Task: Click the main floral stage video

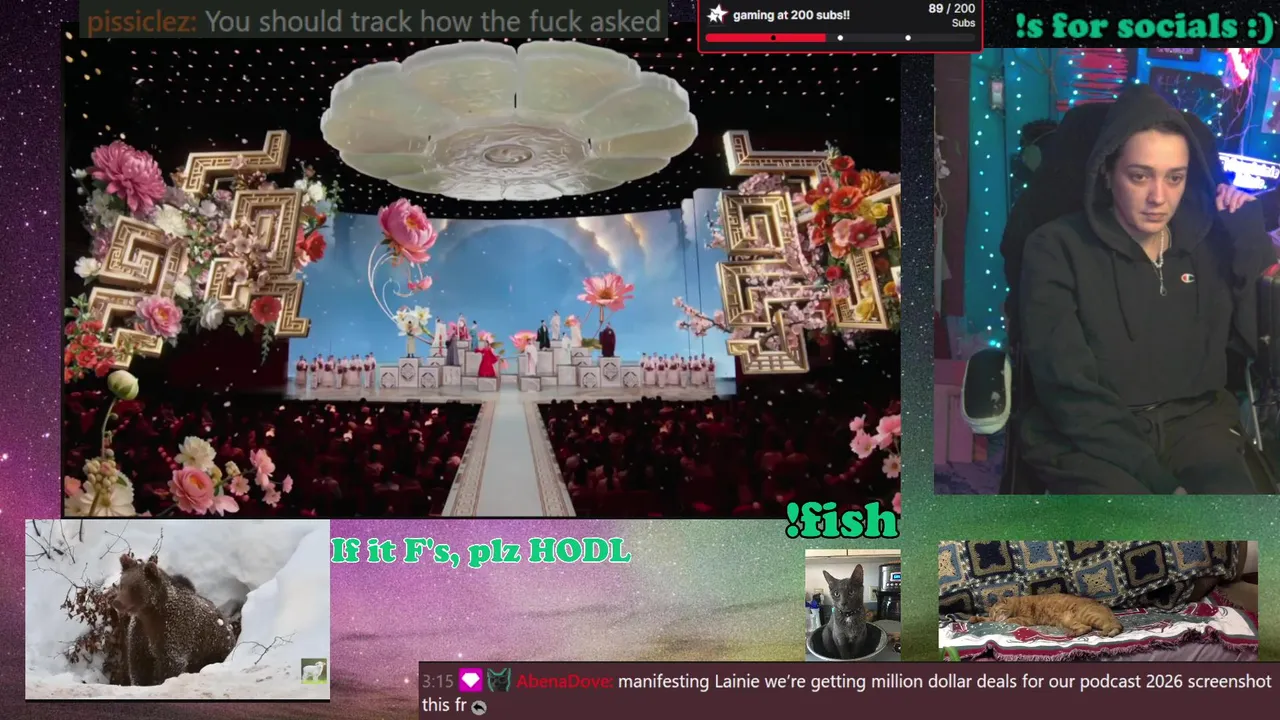Action: pyautogui.click(x=482, y=277)
